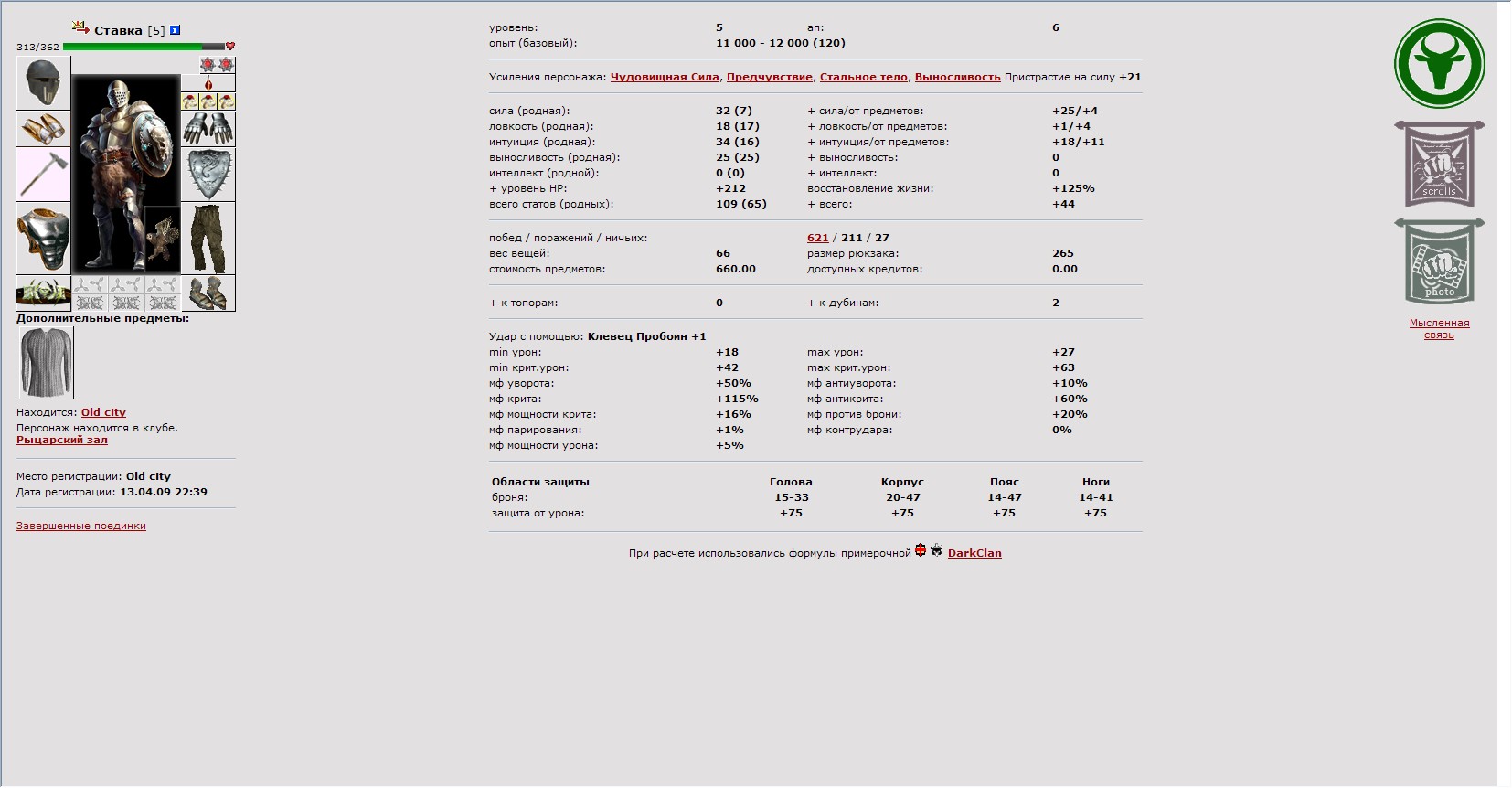Screen dimensions: 1512x788
Task: Visit the DarkClan link
Action: tap(974, 553)
